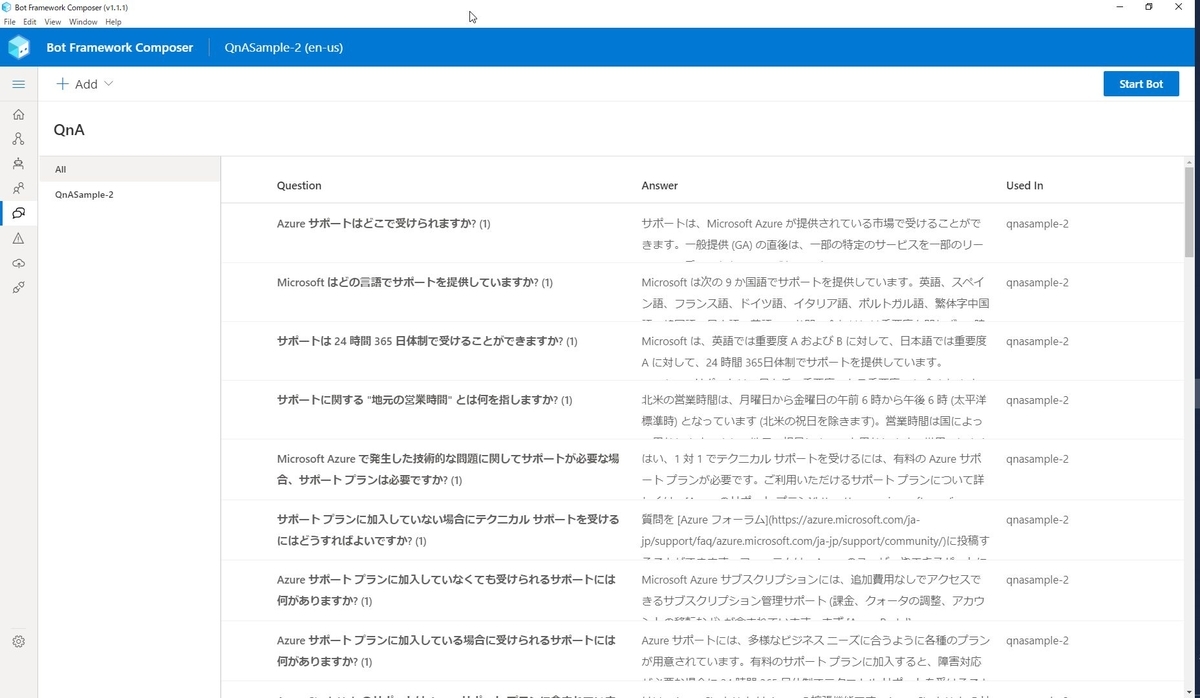
Task: Open the Skills plugin section
Action: (18, 288)
